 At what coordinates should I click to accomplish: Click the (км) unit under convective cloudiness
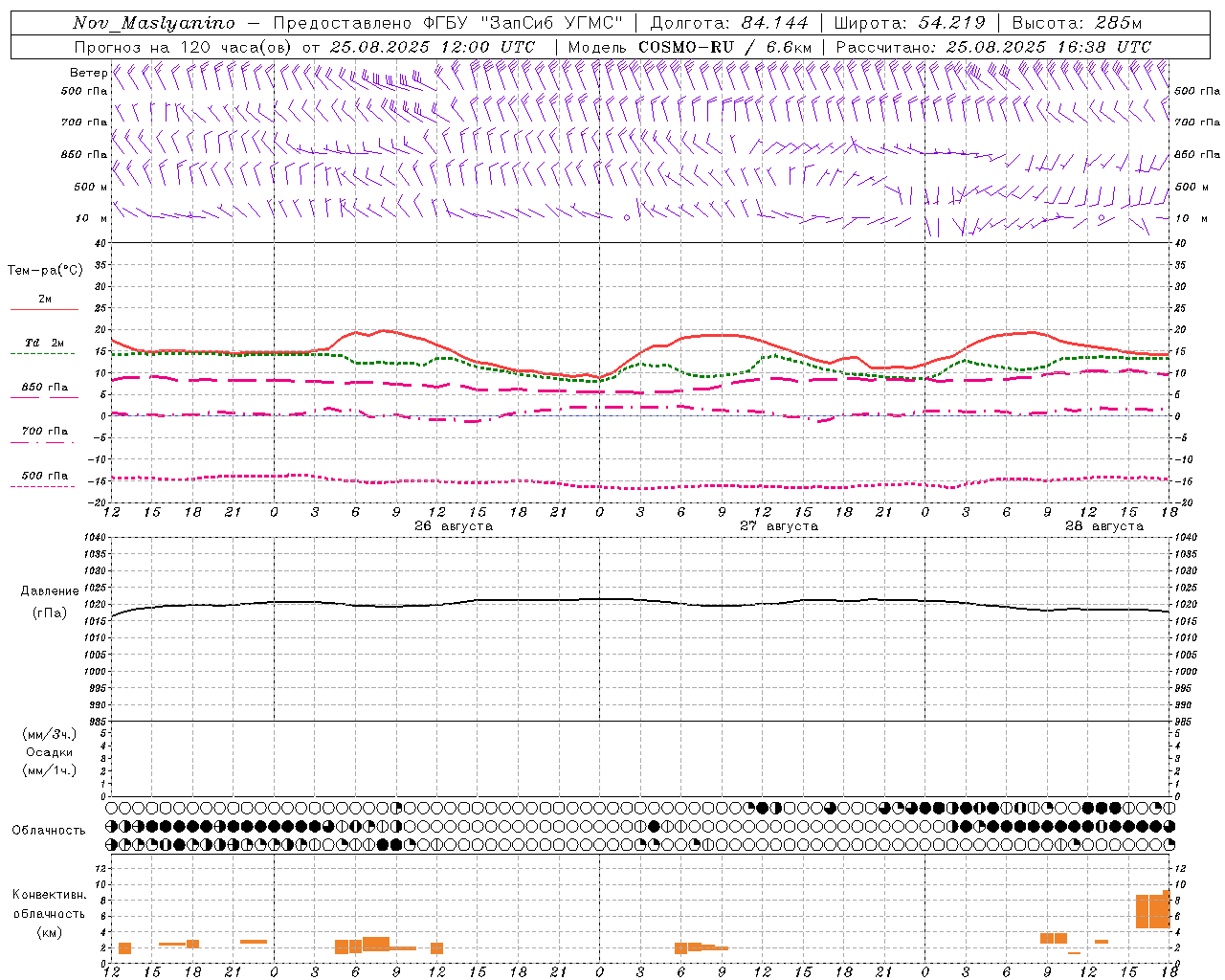50,932
